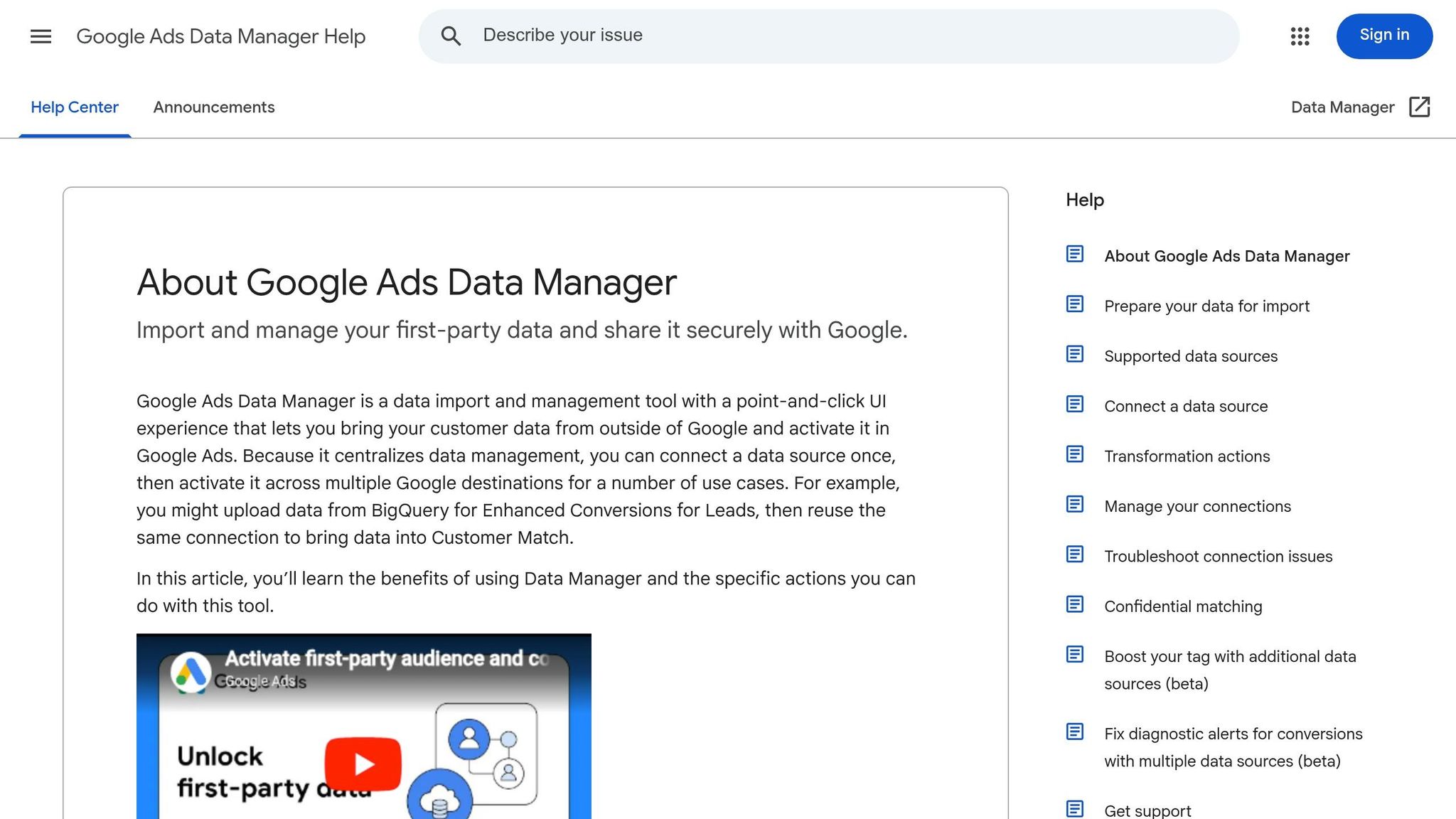Click article icon beside Supported data sources
This screenshot has height=819, width=1456.
pos(1075,354)
